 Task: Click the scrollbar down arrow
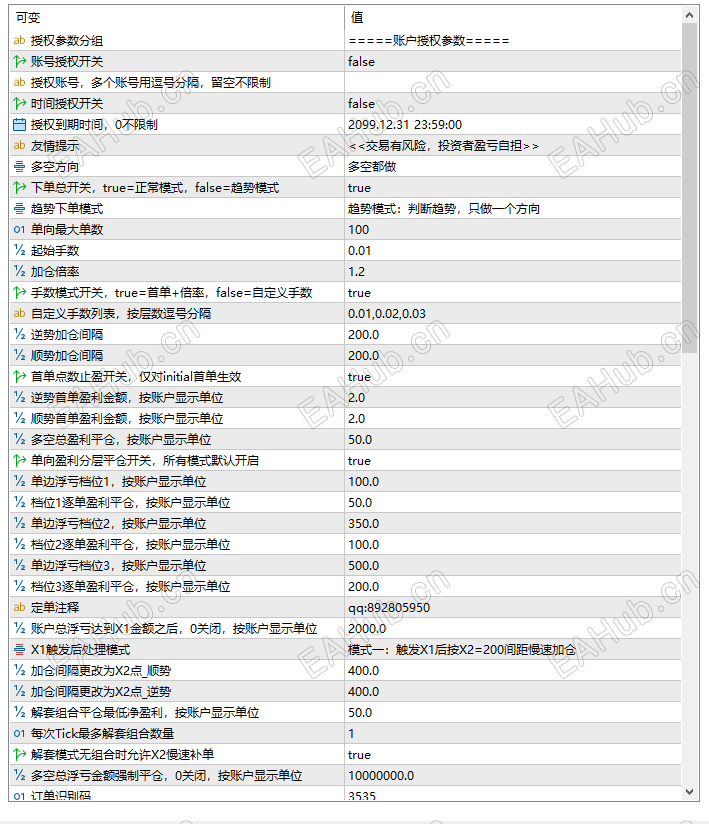(x=690, y=791)
